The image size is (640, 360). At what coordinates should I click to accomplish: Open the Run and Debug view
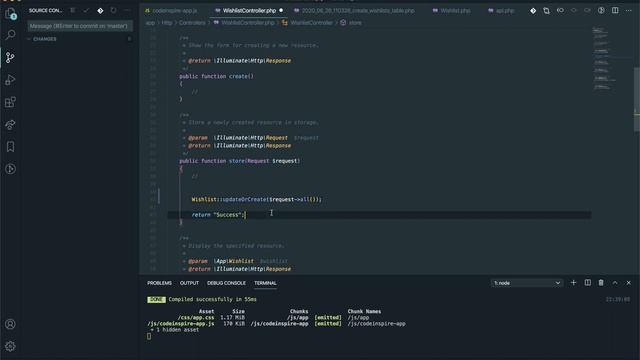click(10, 80)
